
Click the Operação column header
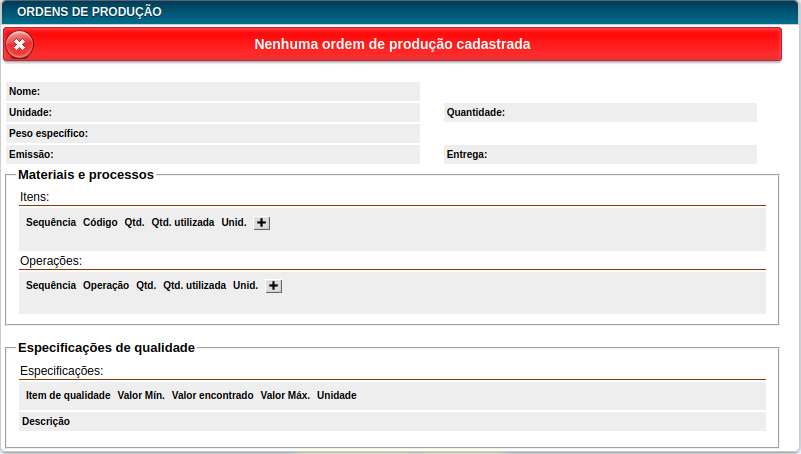(x=106, y=285)
